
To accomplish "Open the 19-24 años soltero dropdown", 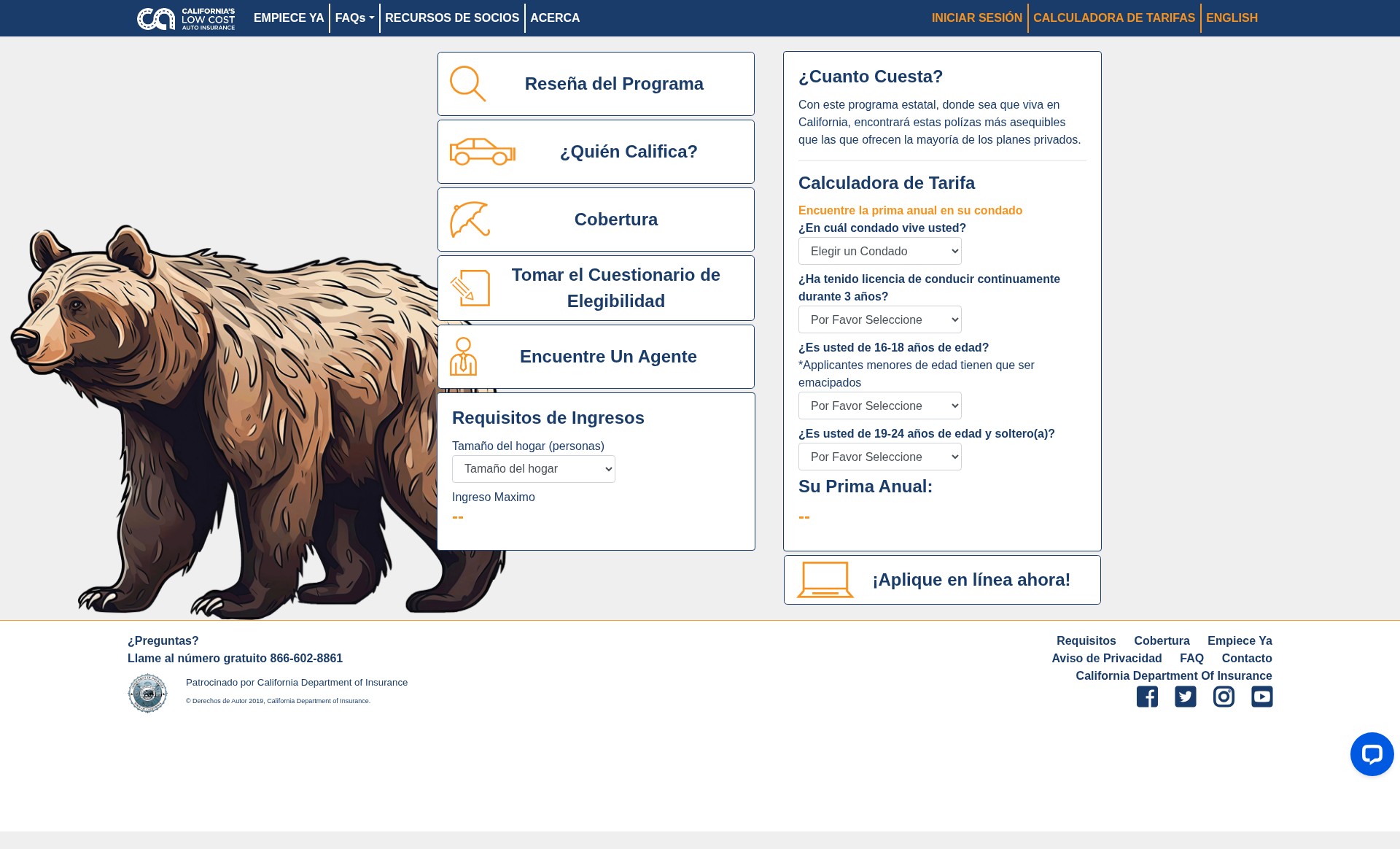I will (880, 457).
